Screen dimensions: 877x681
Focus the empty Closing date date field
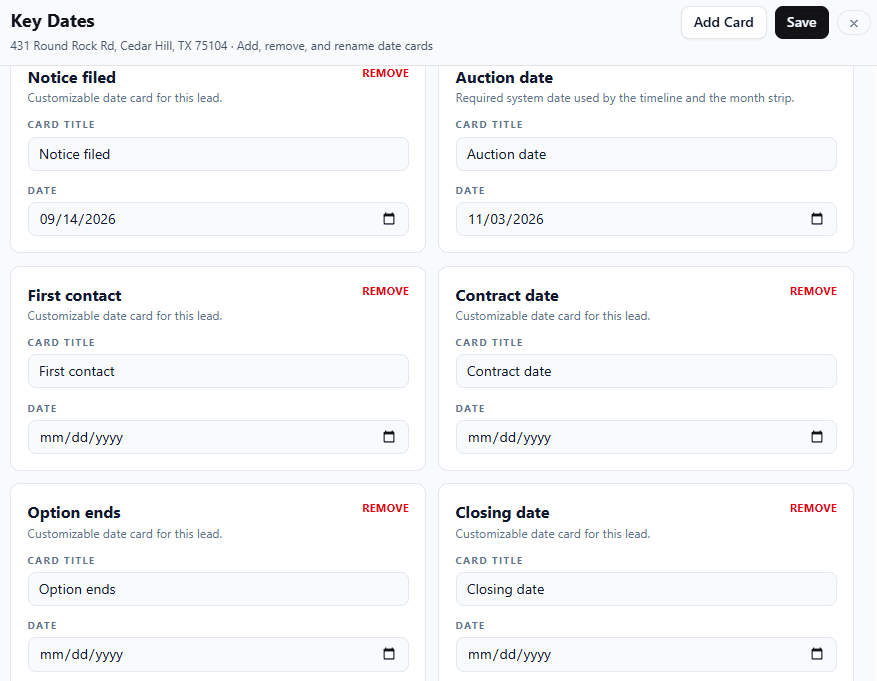pyautogui.click(x=646, y=654)
